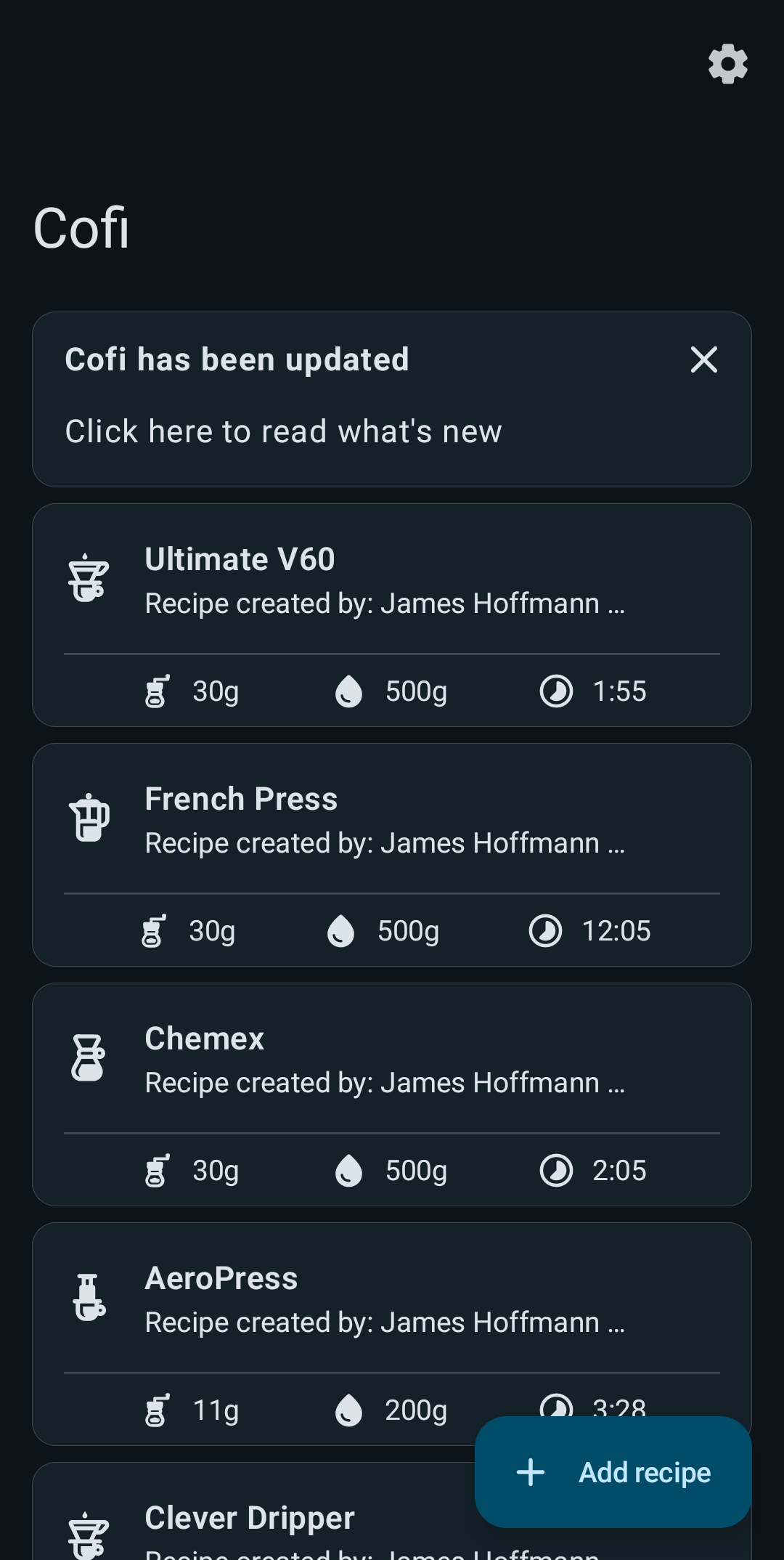784x1560 pixels.
Task: Tap the Add recipe button
Action: (613, 1472)
